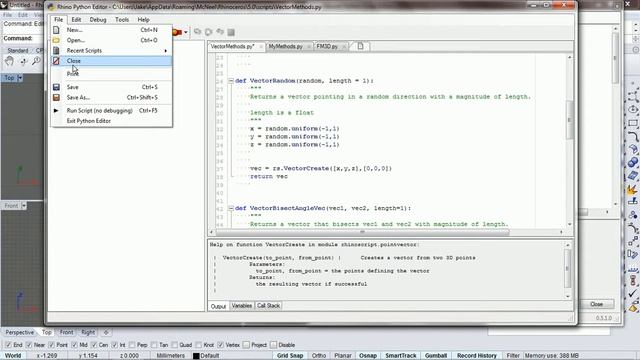Select the Polyline tool in Rhino side toolbar
Screen dimensions: 640x360
633,96
